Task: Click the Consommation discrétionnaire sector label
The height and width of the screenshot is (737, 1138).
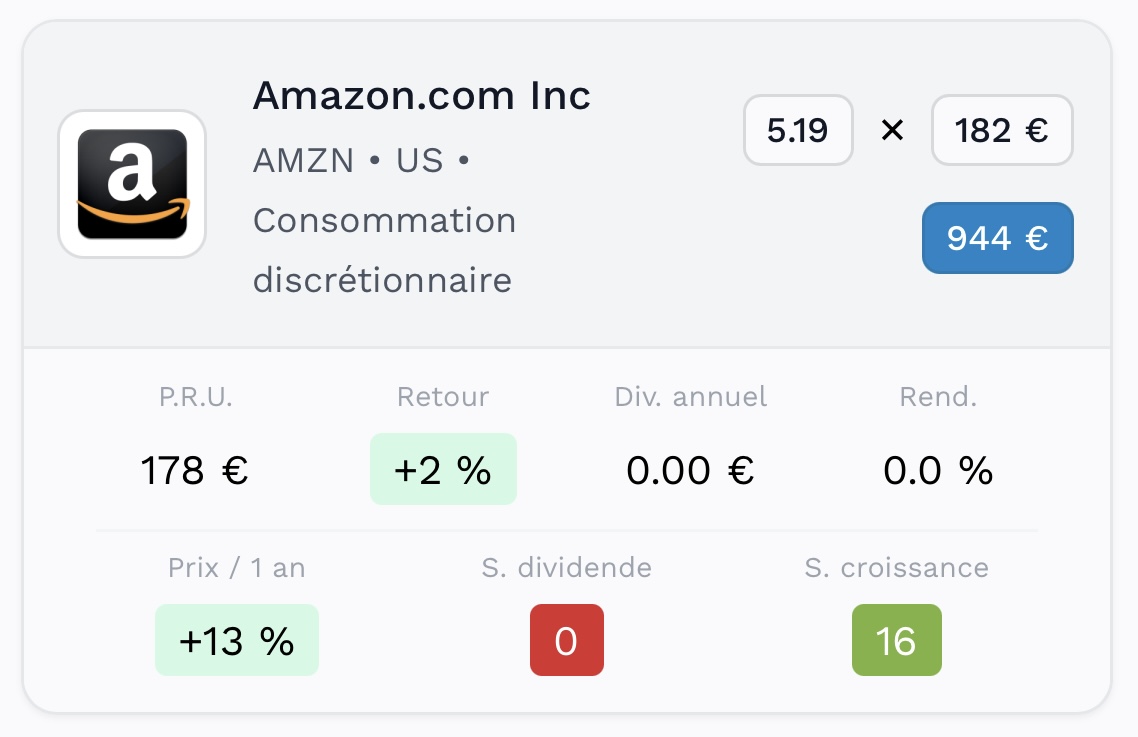Action: point(384,250)
